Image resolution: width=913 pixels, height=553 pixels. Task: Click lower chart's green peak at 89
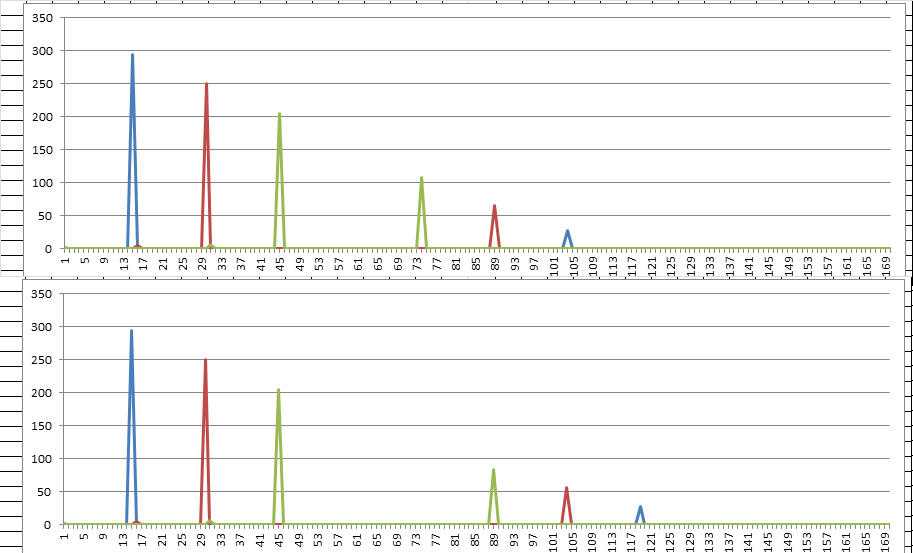pyautogui.click(x=493, y=497)
